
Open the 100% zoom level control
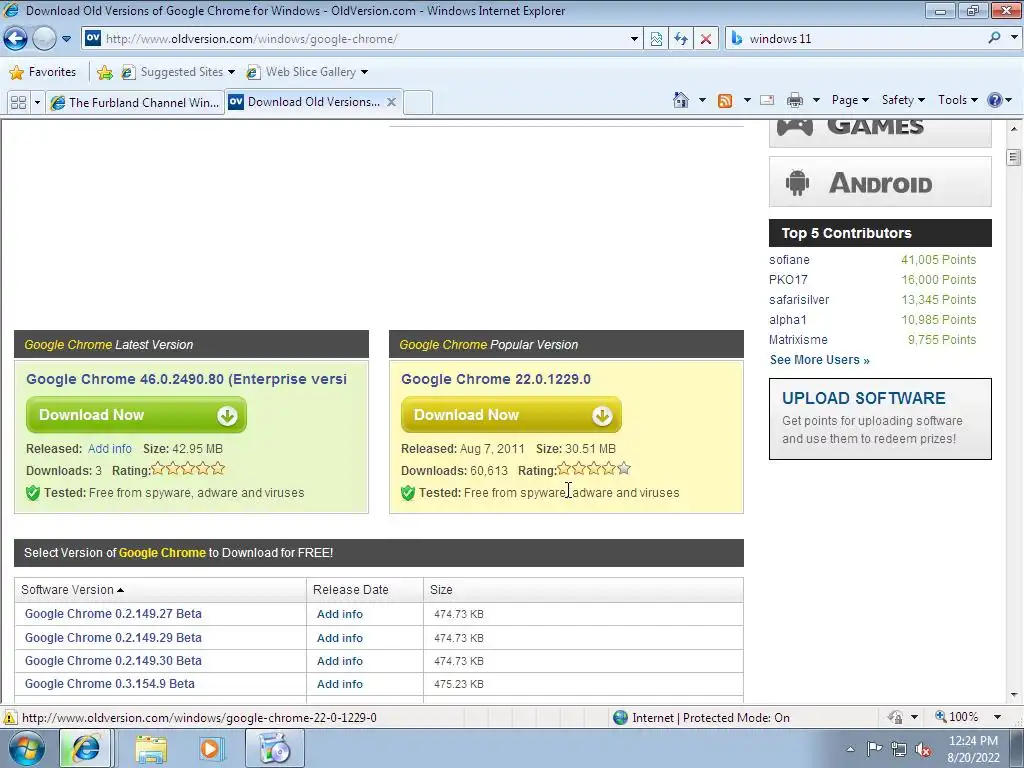pos(968,717)
